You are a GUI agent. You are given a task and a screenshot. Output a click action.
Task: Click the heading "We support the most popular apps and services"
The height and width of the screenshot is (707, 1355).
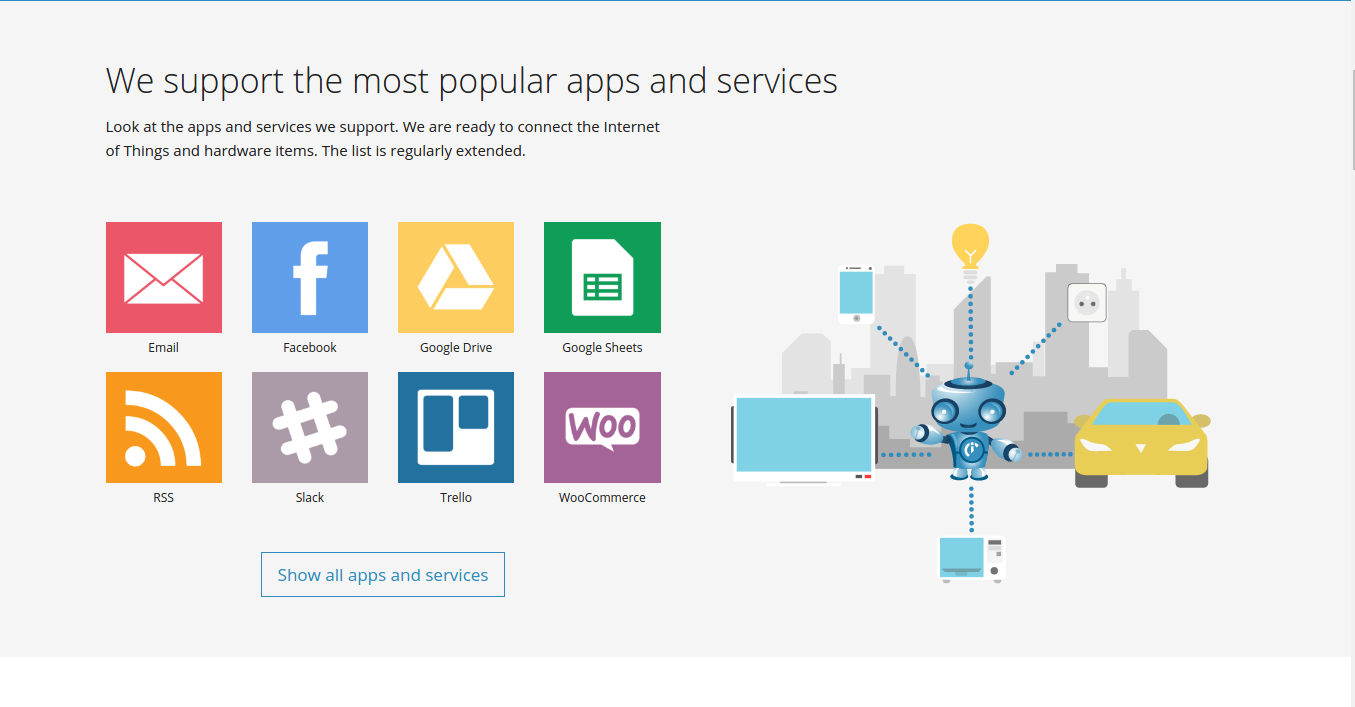coord(472,80)
